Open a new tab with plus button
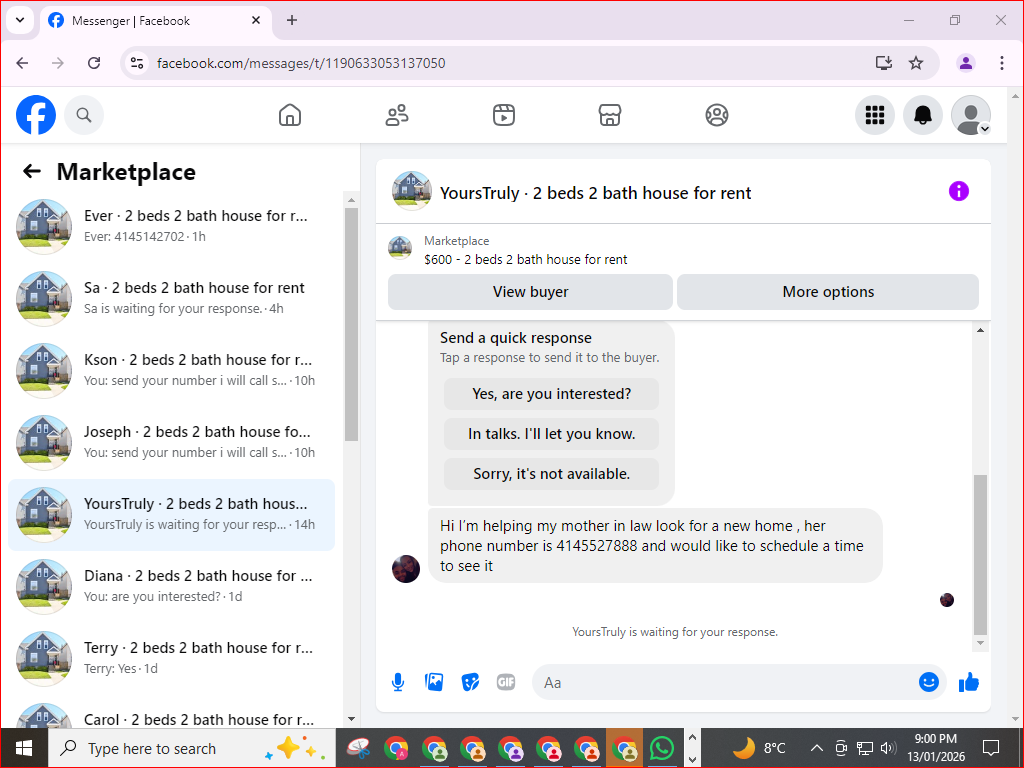This screenshot has height=768, width=1024. point(292,20)
